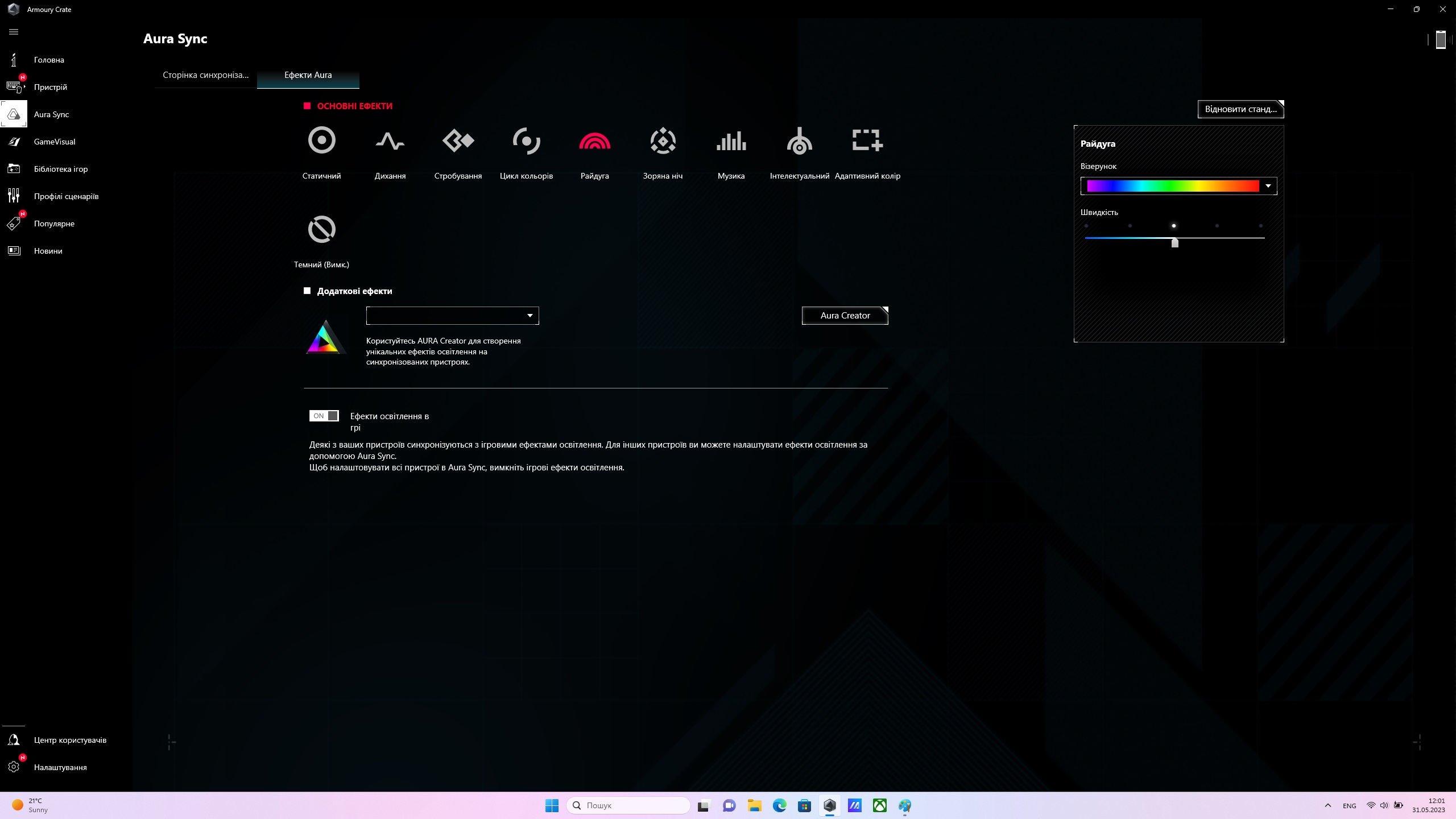
Task: Open Scenario Profiles (Профілі сценаріїв)
Action: point(66,196)
